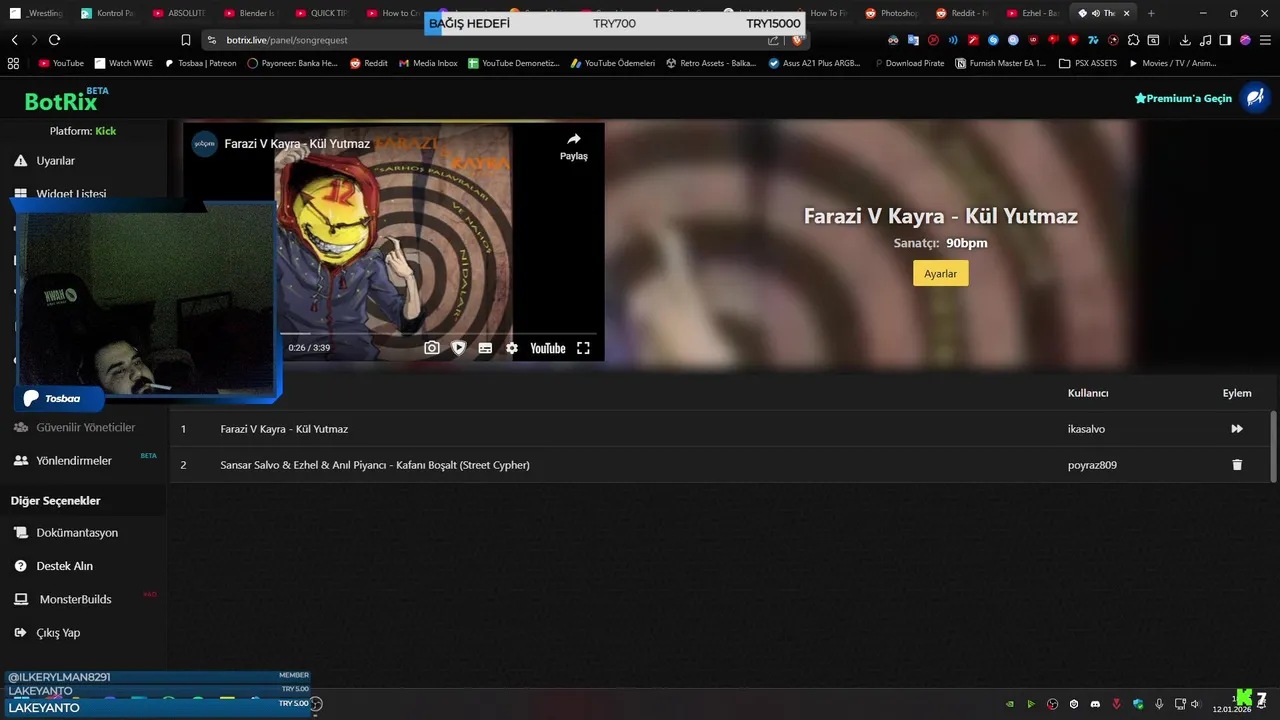Click the camera screenshot icon in the player
The height and width of the screenshot is (720, 1280).
pyautogui.click(x=432, y=348)
